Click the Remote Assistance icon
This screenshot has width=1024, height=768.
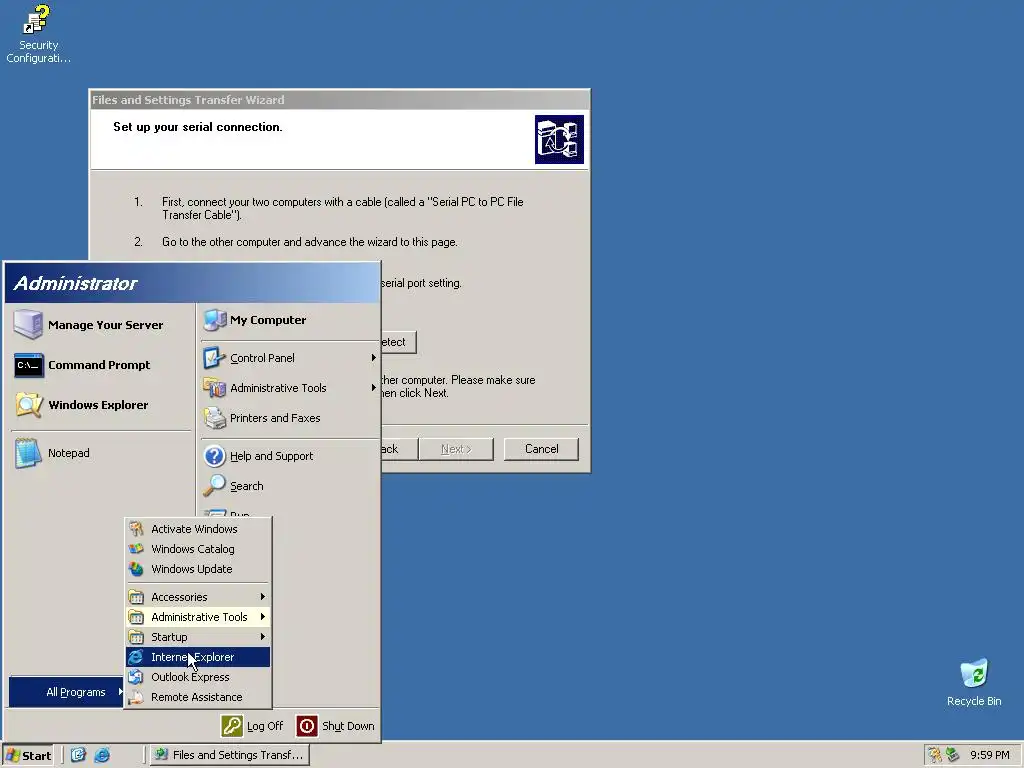coord(136,697)
